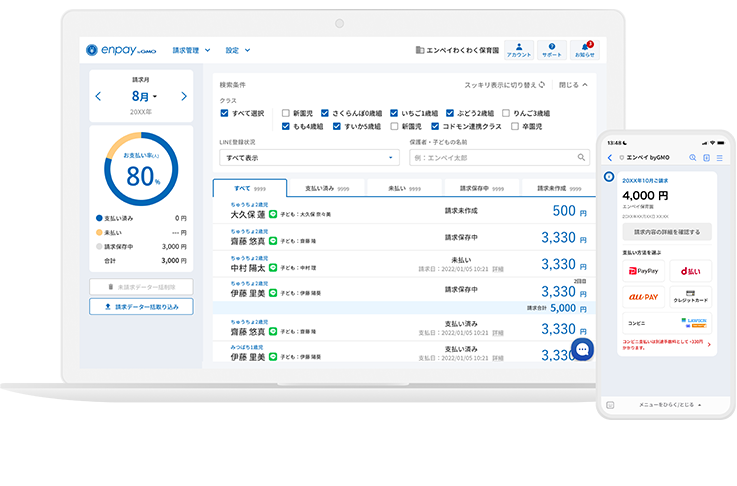Click 保護者・子どもの名前 search field
737x486 pixels.
(499, 157)
